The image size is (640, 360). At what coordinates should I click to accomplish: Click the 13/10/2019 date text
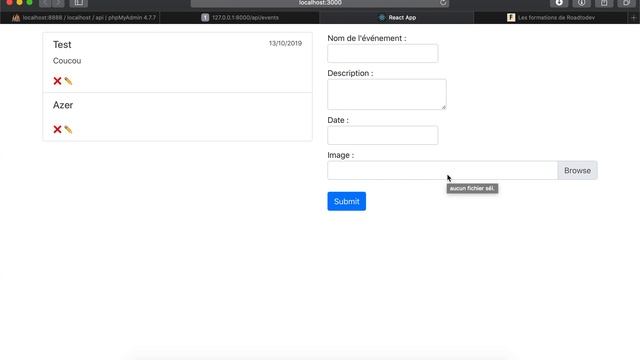(x=285, y=43)
